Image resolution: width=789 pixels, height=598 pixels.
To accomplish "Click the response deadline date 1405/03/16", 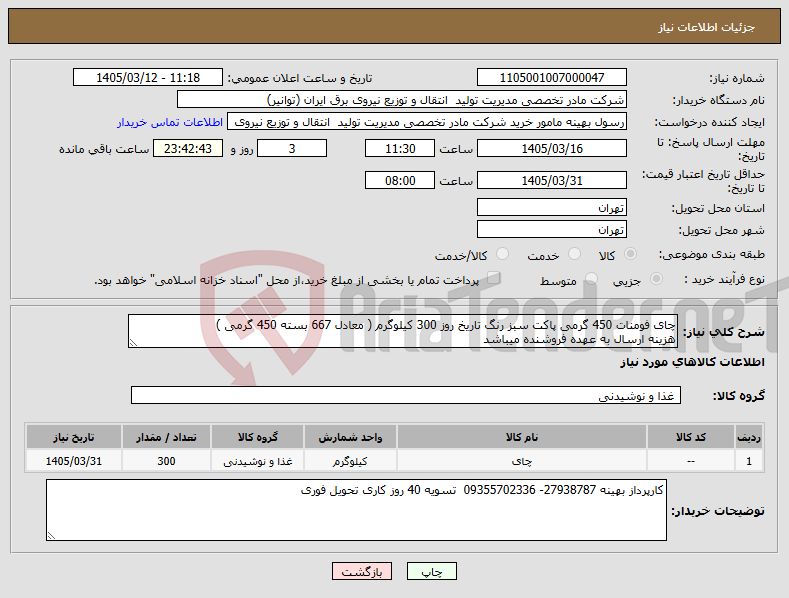I will 551,148.
